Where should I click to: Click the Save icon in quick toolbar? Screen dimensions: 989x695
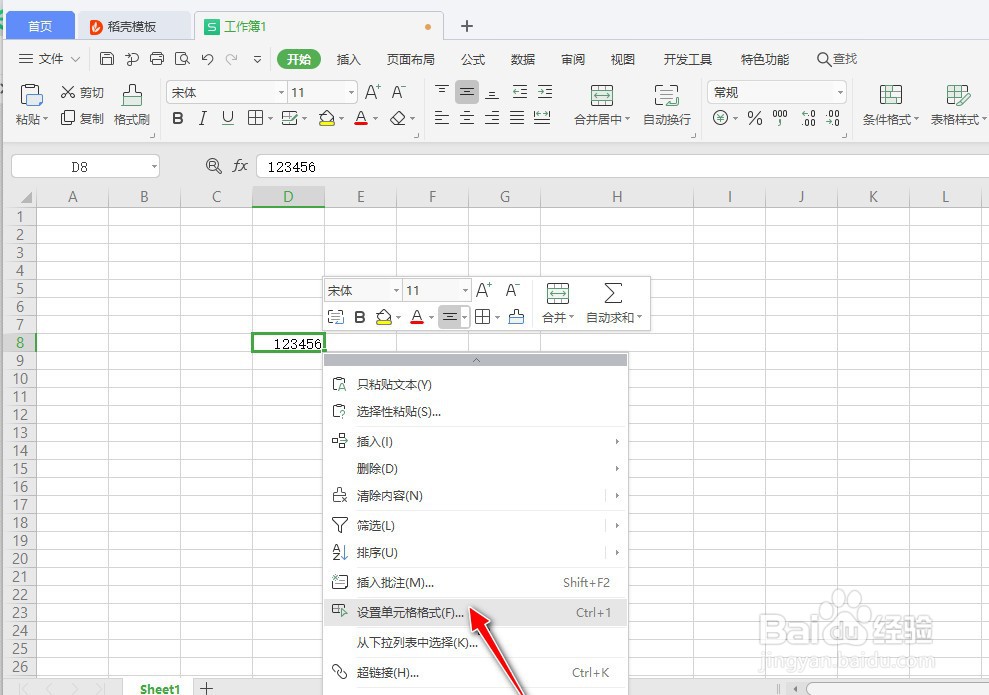click(107, 59)
